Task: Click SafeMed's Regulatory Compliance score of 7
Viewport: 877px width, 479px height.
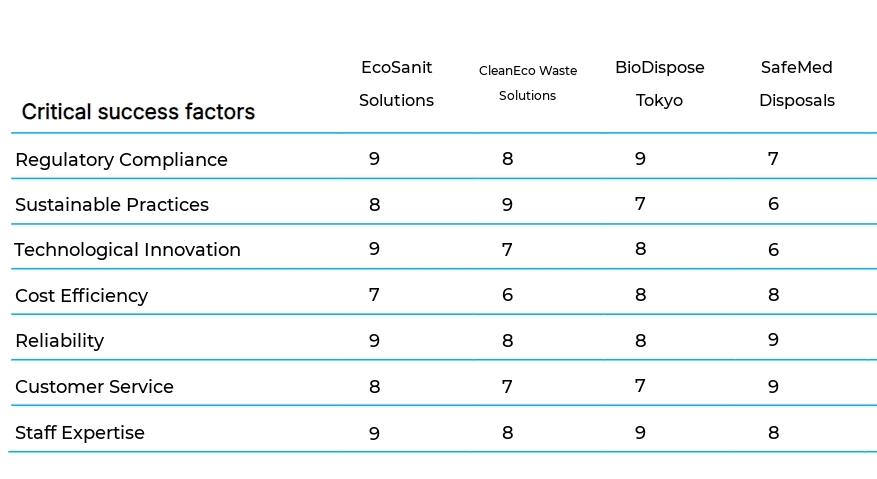Action: point(773,159)
